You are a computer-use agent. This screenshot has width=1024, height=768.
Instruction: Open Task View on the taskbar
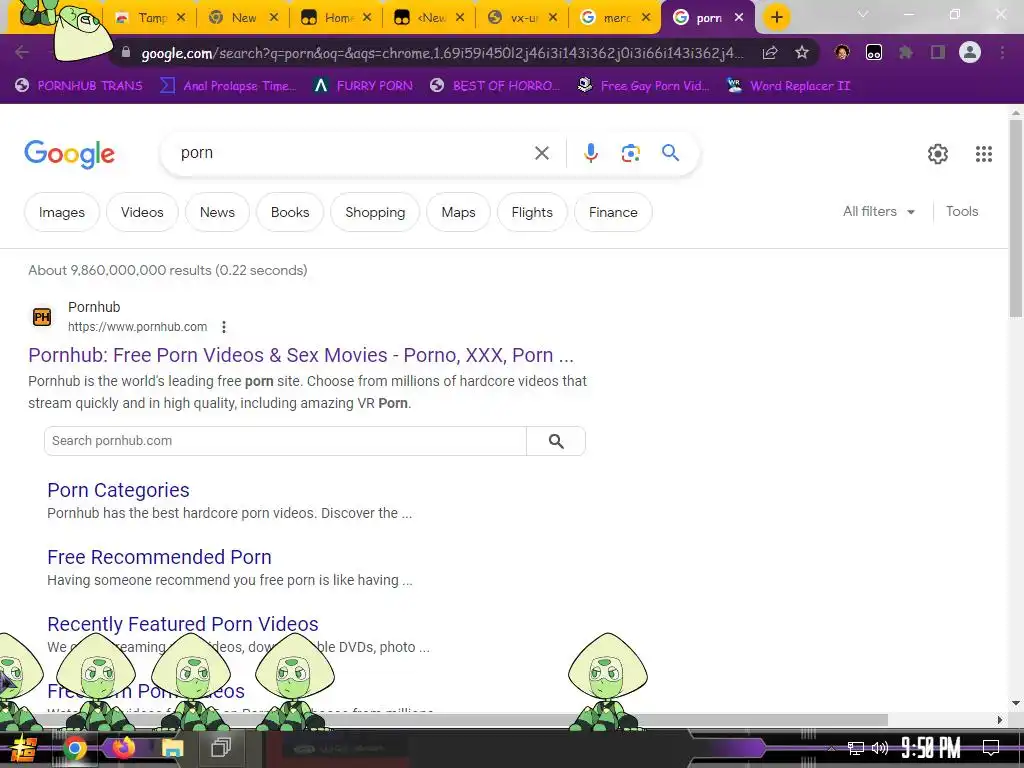click(x=221, y=747)
